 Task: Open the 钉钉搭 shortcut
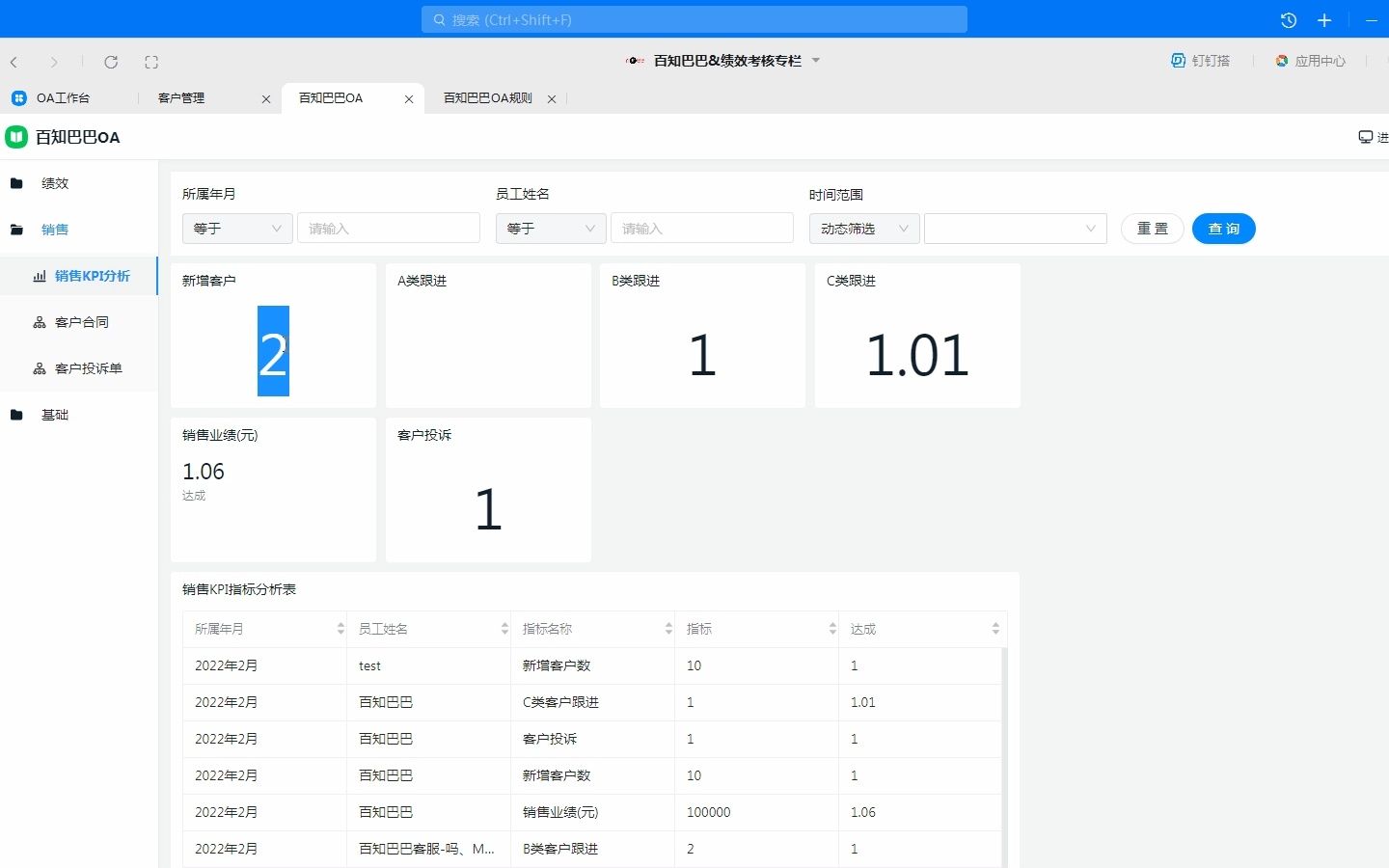click(1201, 61)
